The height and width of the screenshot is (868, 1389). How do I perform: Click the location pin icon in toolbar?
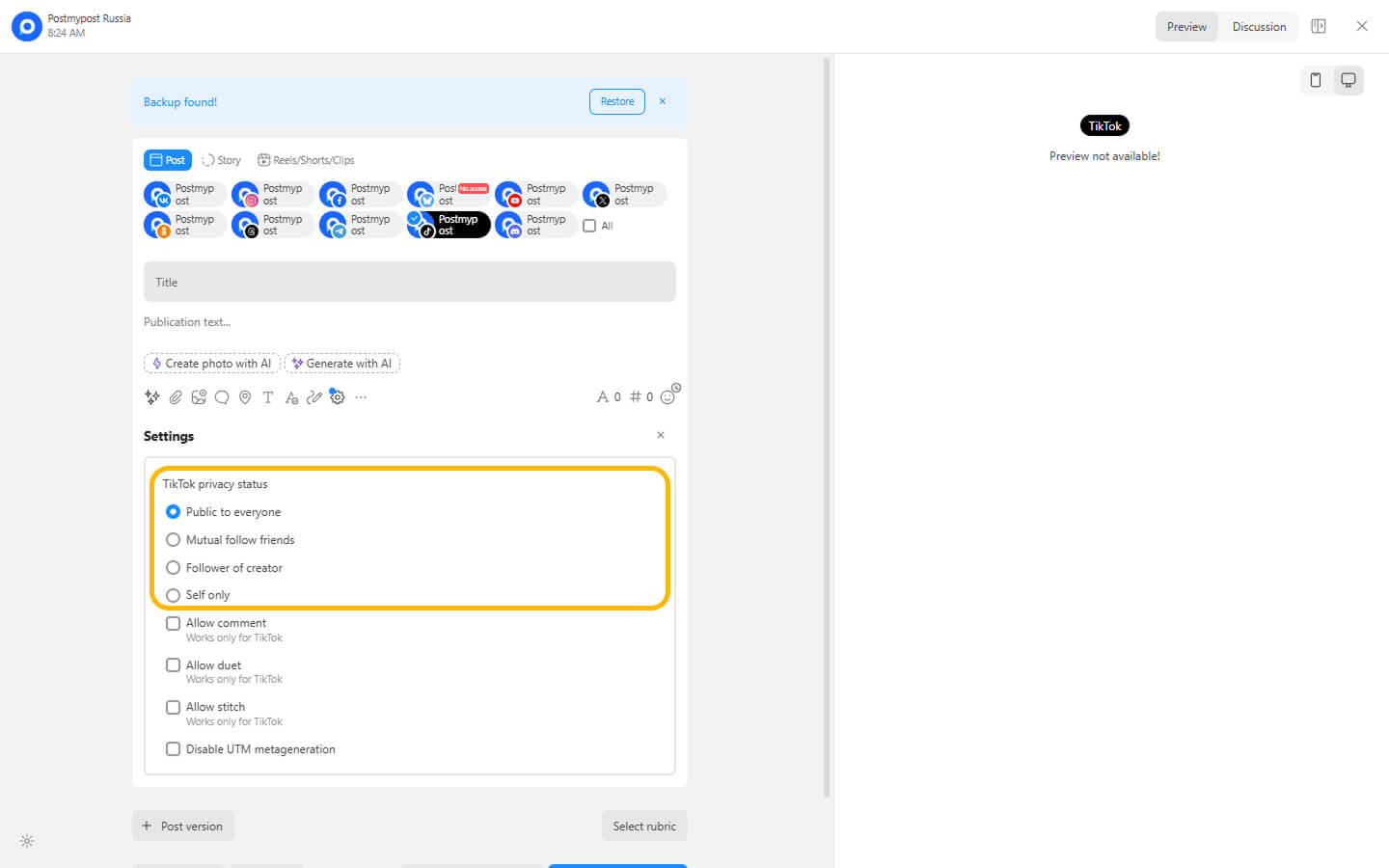[245, 397]
